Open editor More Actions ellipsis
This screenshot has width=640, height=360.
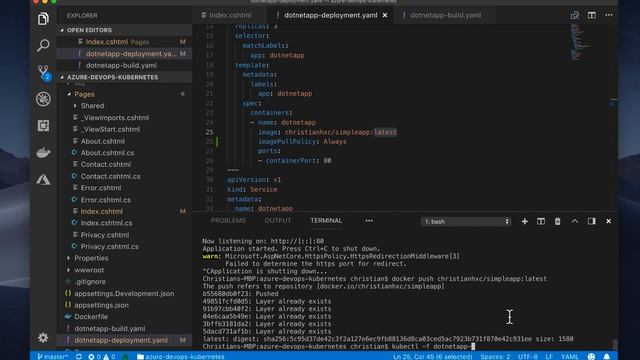[x=609, y=15]
